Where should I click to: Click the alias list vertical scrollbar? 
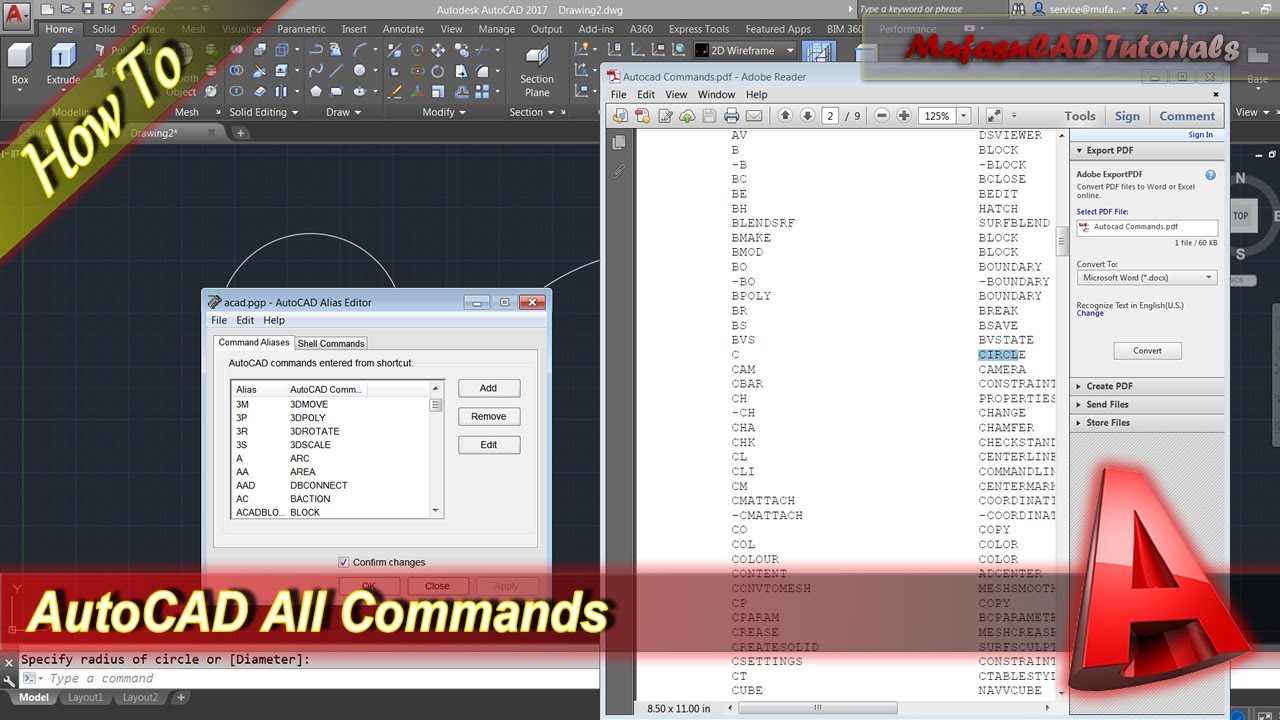436,448
